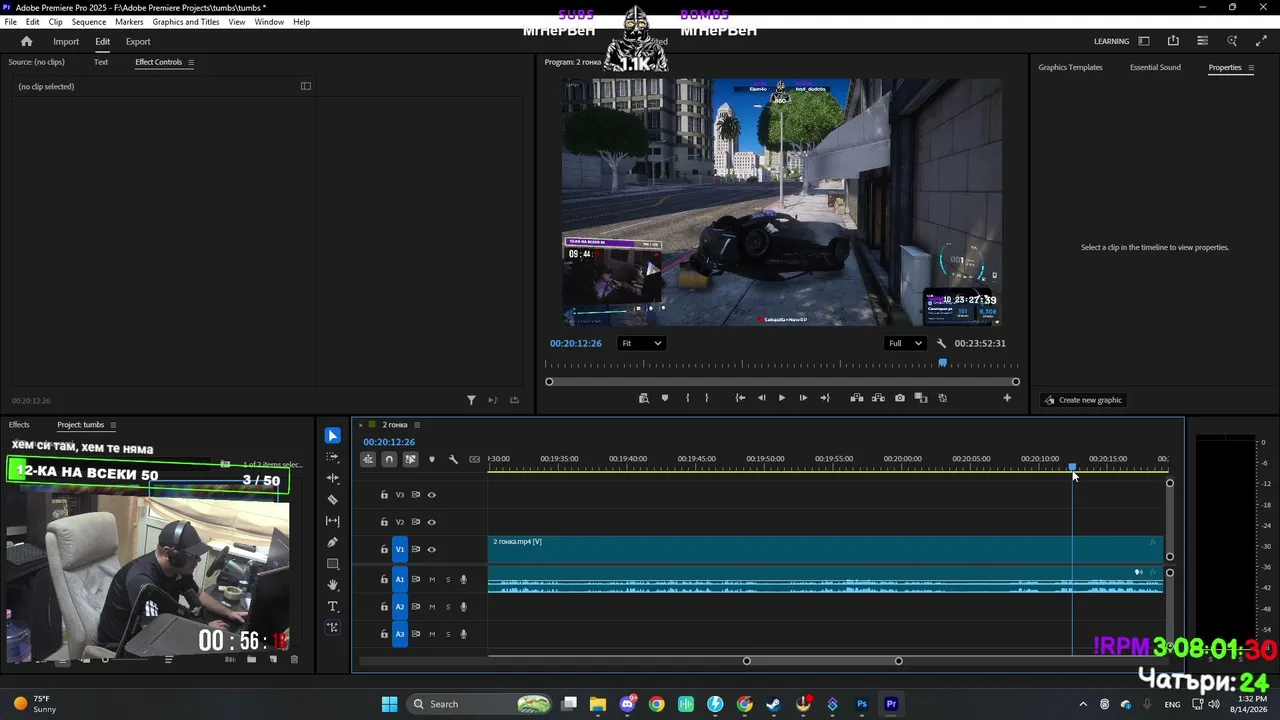Select the Type tool
Screen dimensions: 1280x720
click(x=333, y=607)
